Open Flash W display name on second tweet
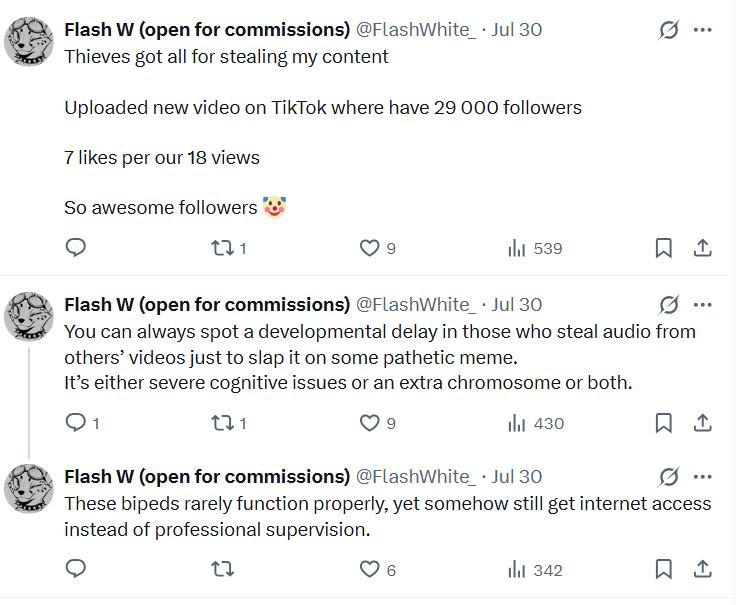Viewport: 746px width, 605px height. click(206, 304)
